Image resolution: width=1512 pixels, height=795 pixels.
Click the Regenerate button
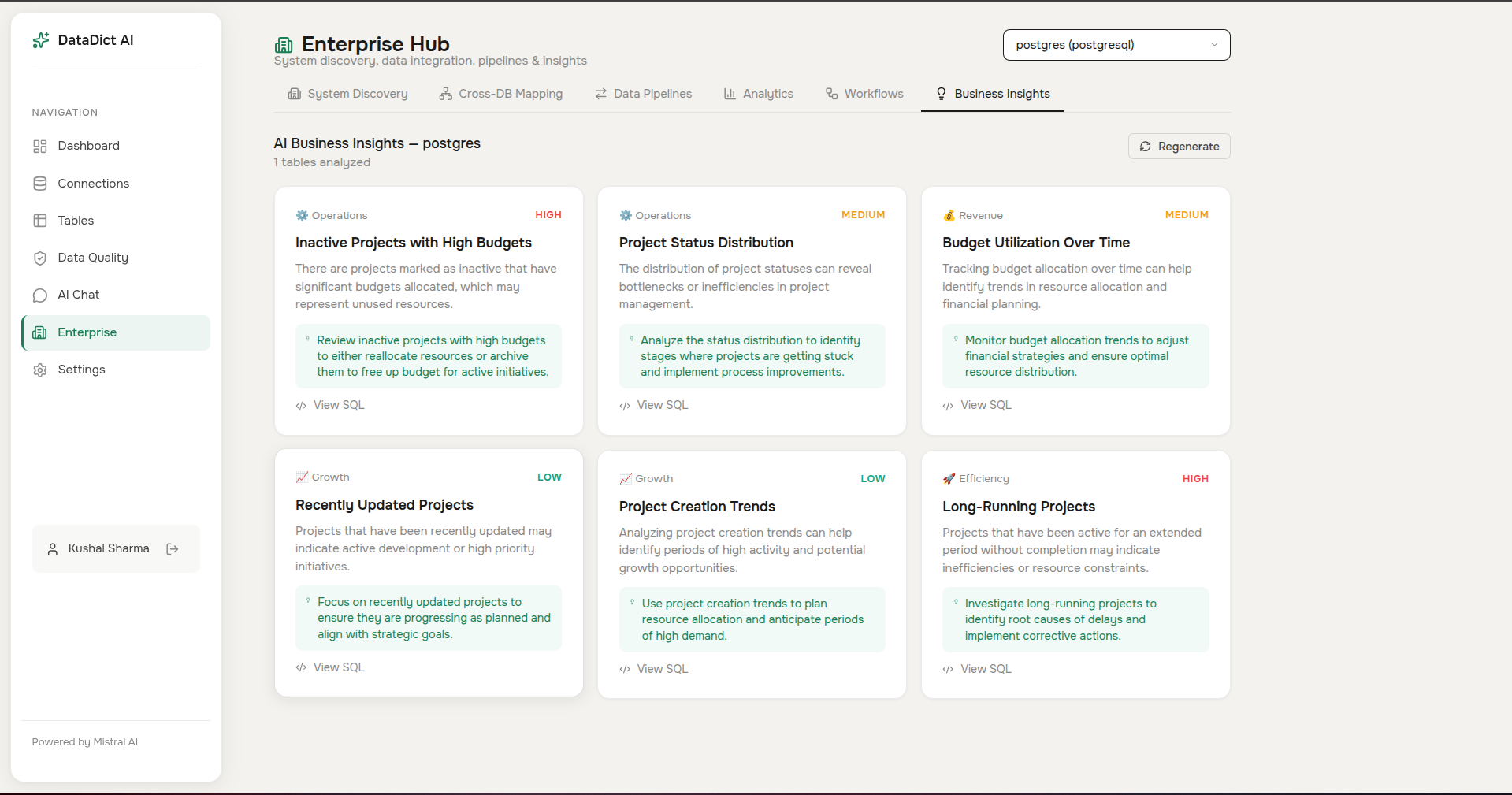click(1179, 146)
